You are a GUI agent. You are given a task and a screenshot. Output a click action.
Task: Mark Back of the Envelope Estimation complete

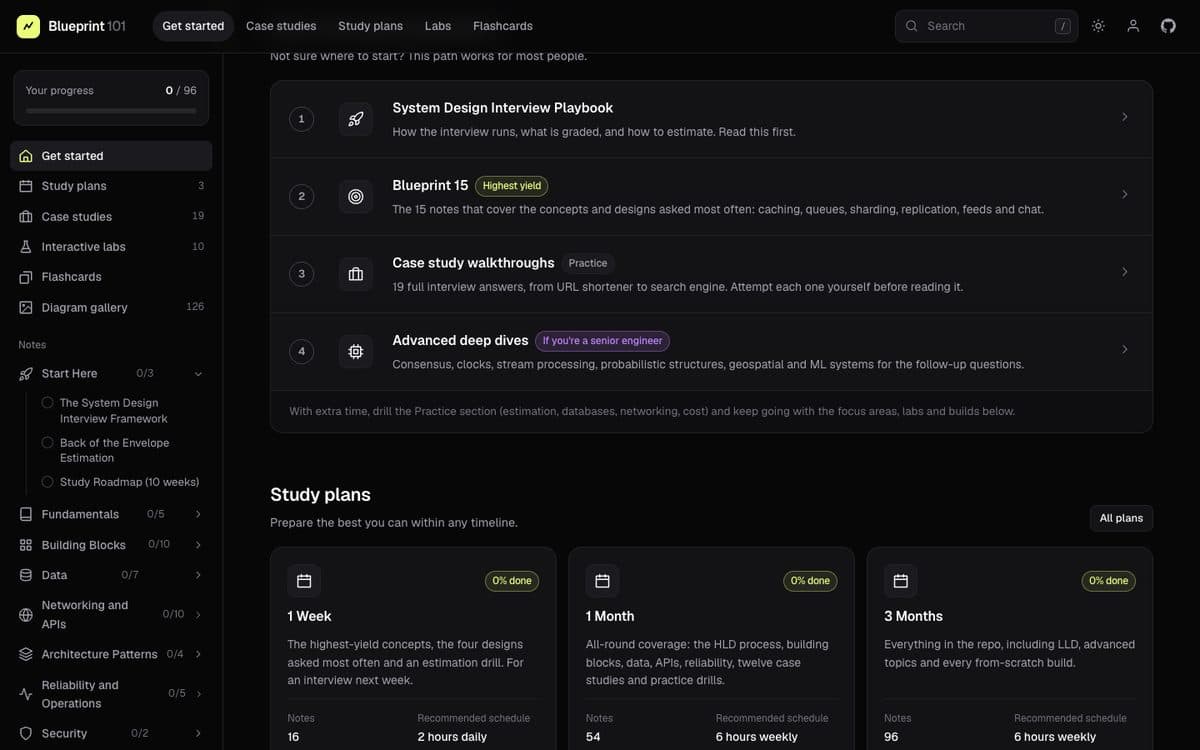coord(47,443)
